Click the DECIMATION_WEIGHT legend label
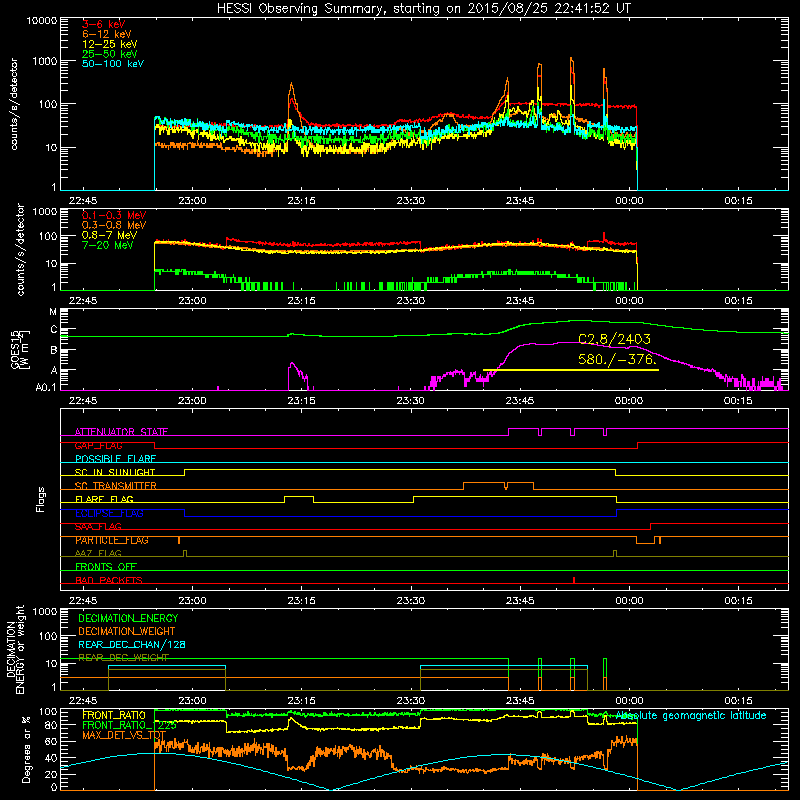The image size is (800, 800). tap(127, 631)
